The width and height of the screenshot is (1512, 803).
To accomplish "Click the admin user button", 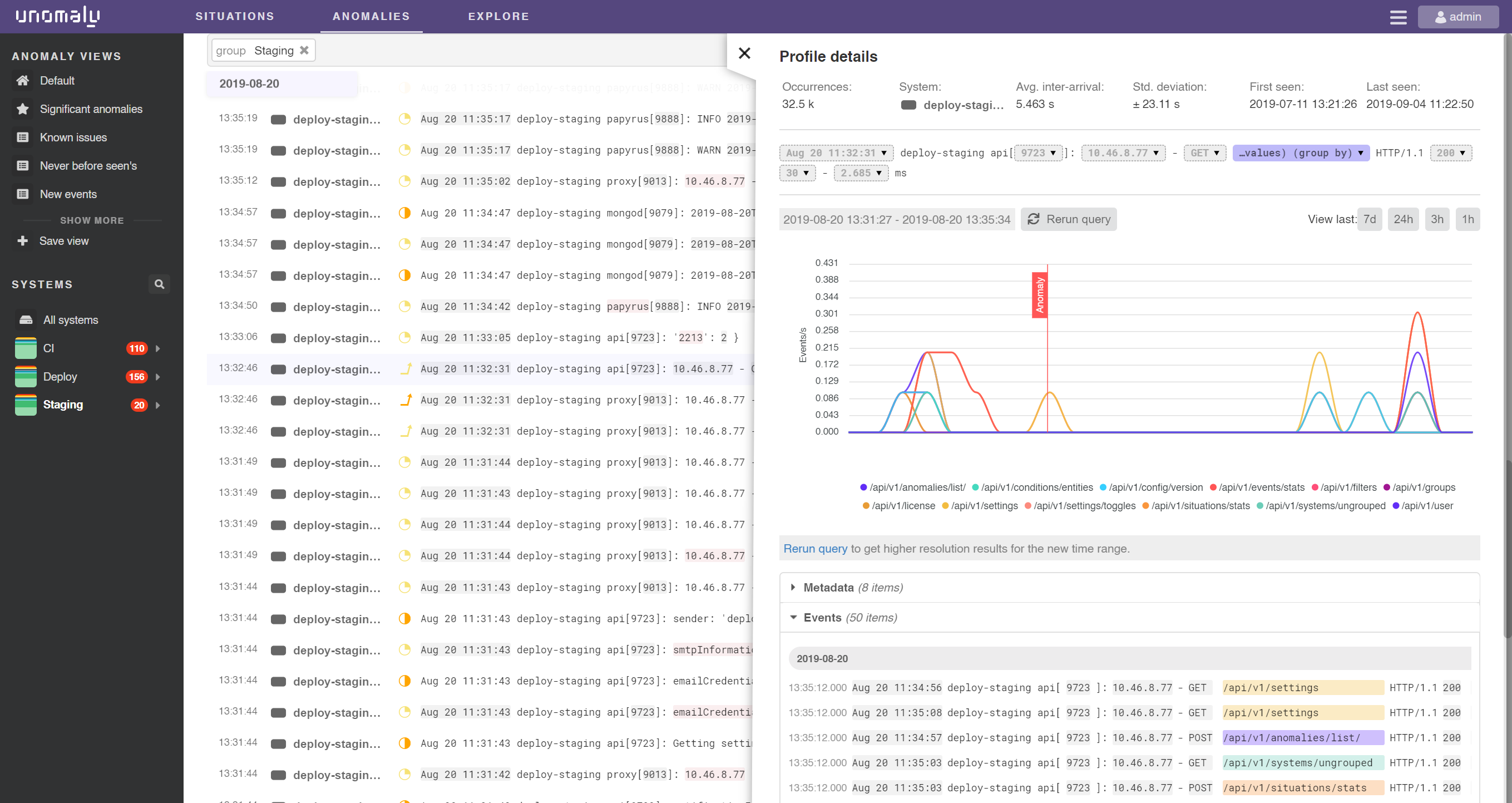I will [x=1458, y=17].
